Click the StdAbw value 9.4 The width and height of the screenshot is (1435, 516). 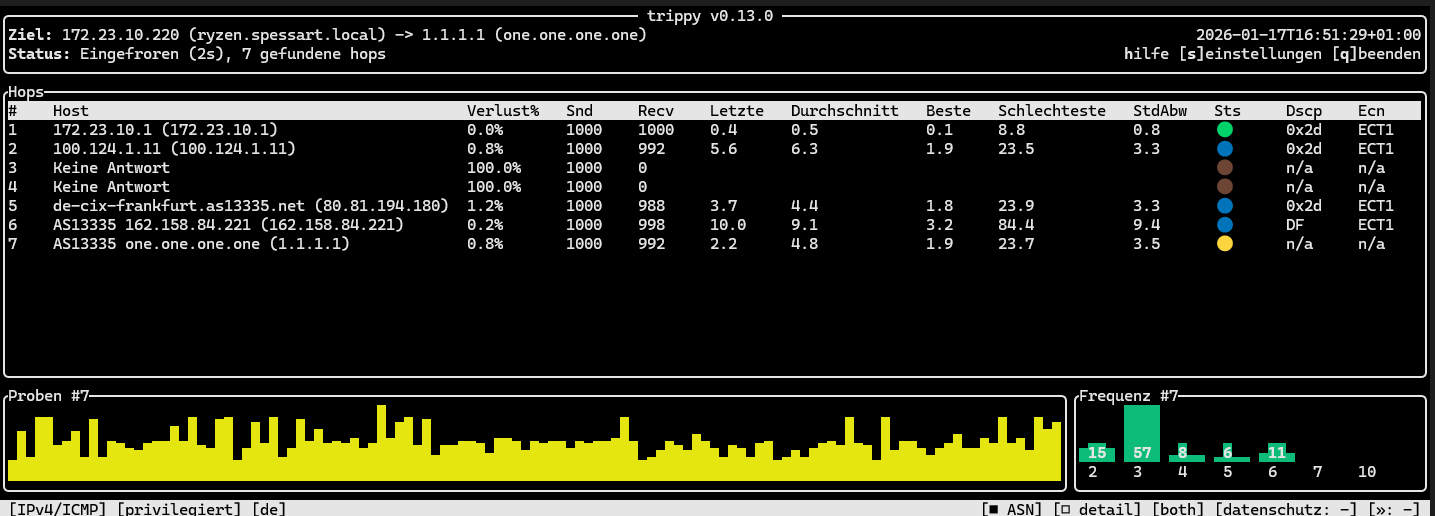[1146, 224]
